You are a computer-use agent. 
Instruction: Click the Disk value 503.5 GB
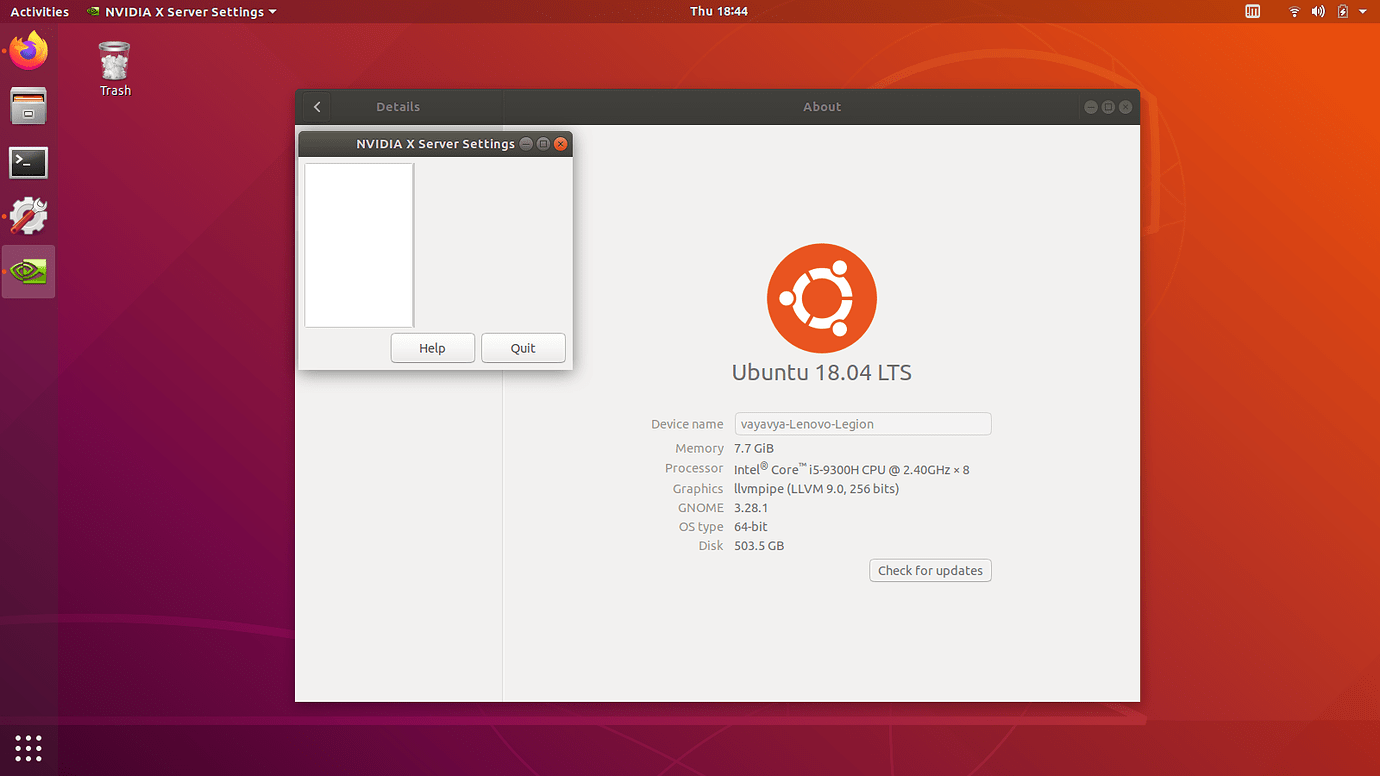click(759, 546)
